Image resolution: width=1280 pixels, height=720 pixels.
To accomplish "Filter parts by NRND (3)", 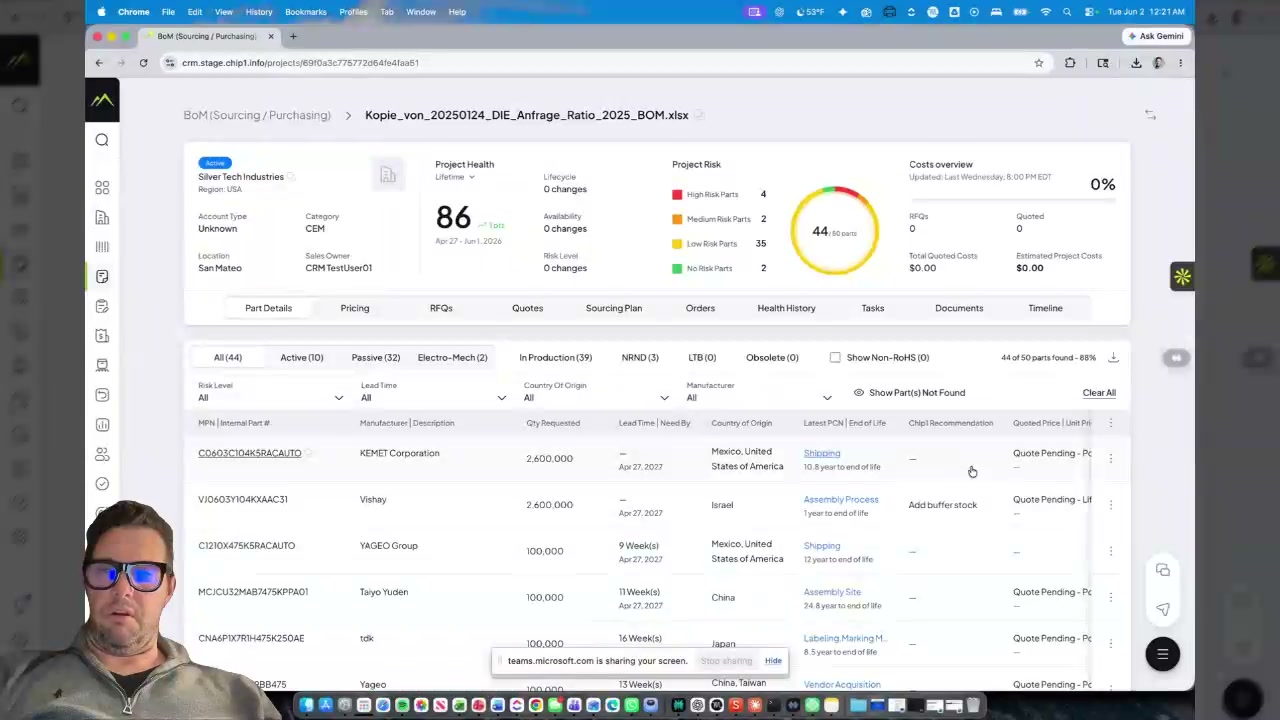I will click(640, 358).
